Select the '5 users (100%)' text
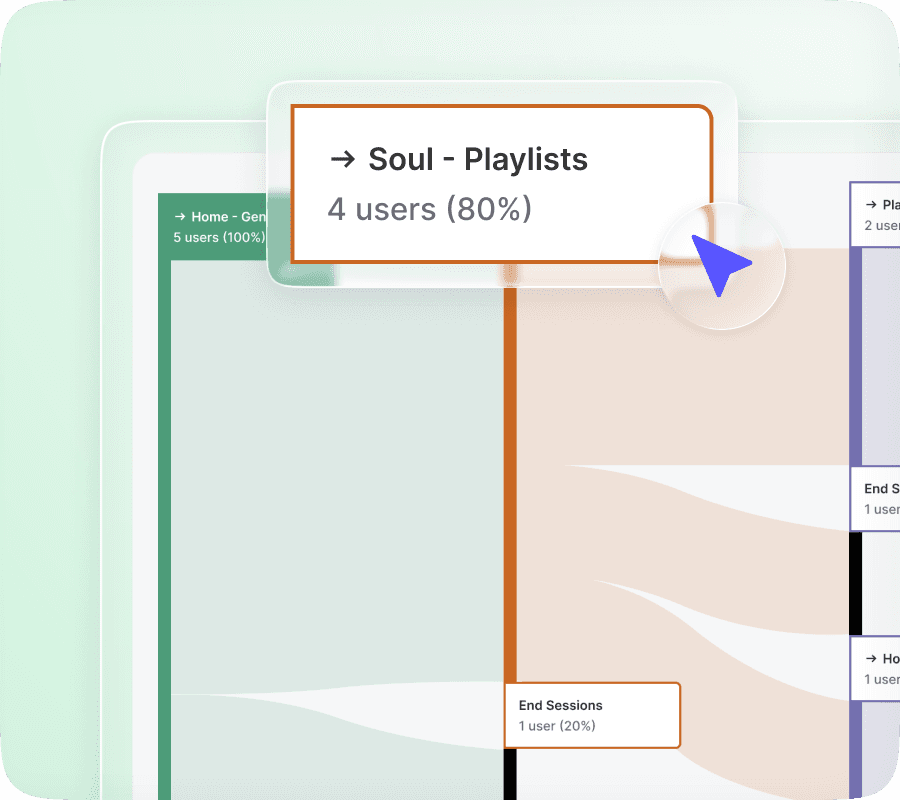900x800 pixels. pos(219,238)
